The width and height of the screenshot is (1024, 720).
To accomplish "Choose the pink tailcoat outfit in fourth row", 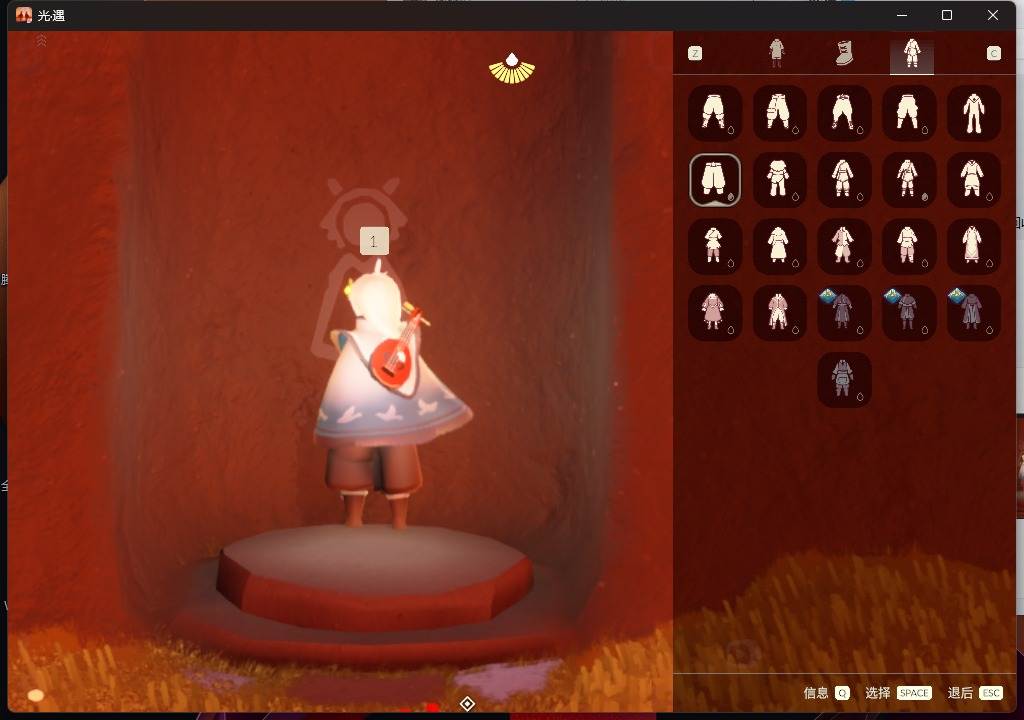I will coord(779,313).
